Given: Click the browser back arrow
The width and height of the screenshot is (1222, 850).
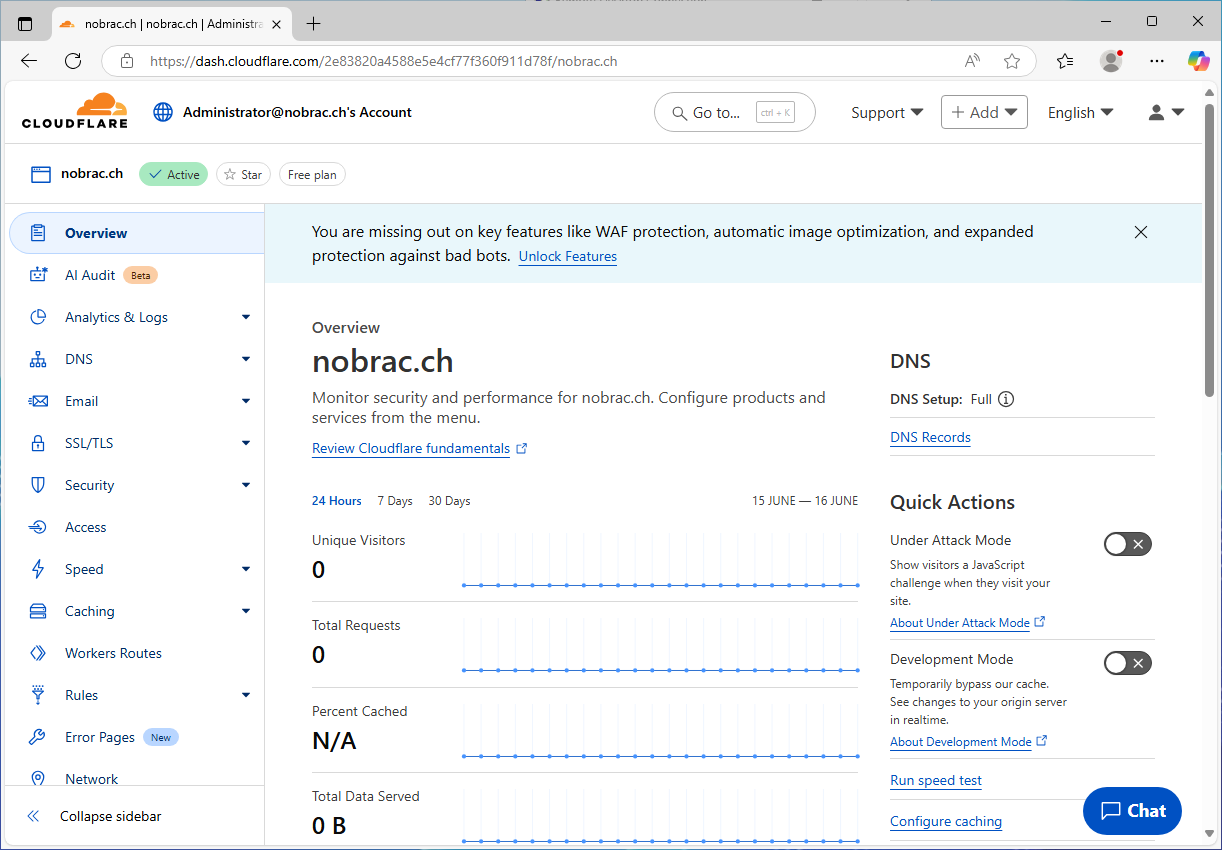Looking at the screenshot, I should pos(28,61).
